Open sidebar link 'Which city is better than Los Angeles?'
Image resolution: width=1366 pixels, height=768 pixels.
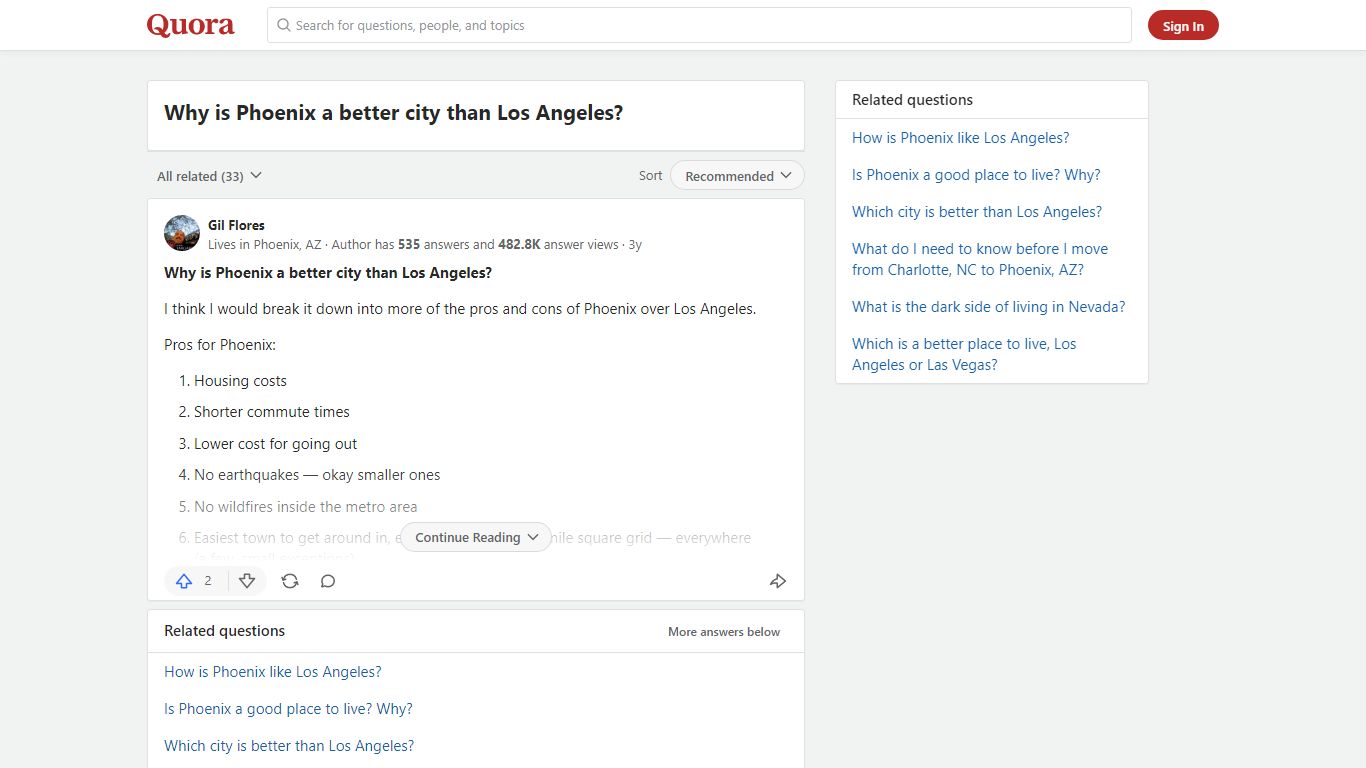tap(977, 212)
